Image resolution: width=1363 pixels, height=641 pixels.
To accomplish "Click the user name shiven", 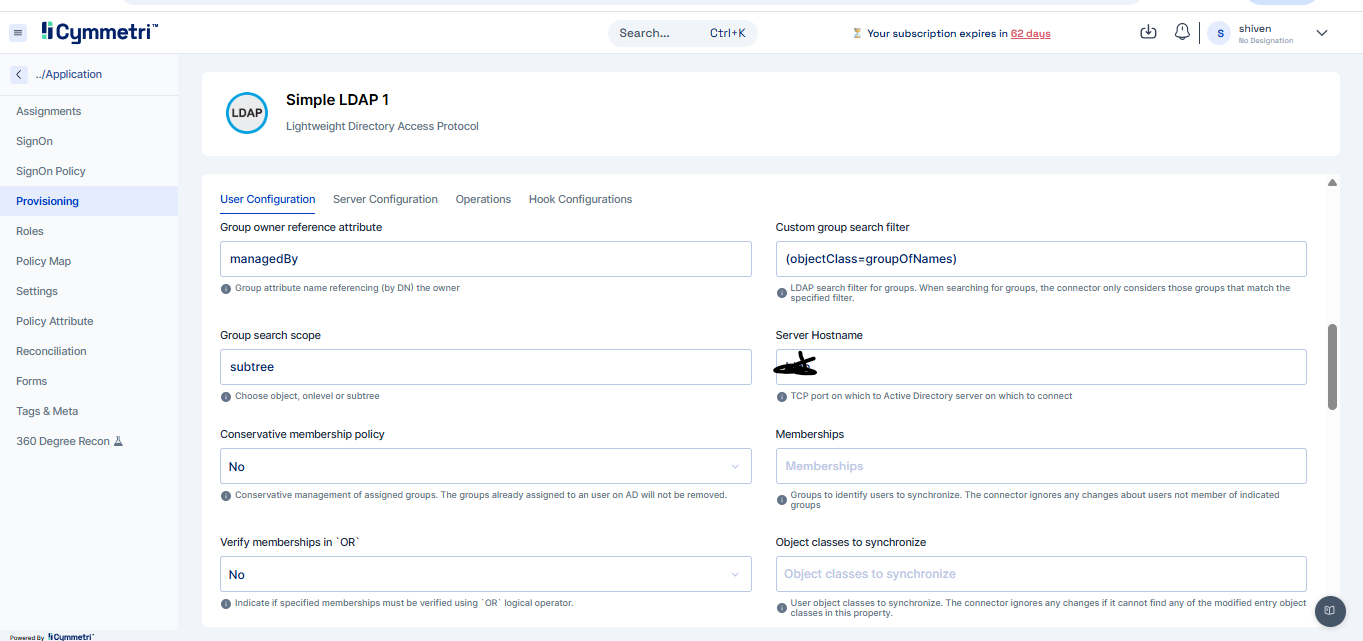I will pyautogui.click(x=1255, y=28).
